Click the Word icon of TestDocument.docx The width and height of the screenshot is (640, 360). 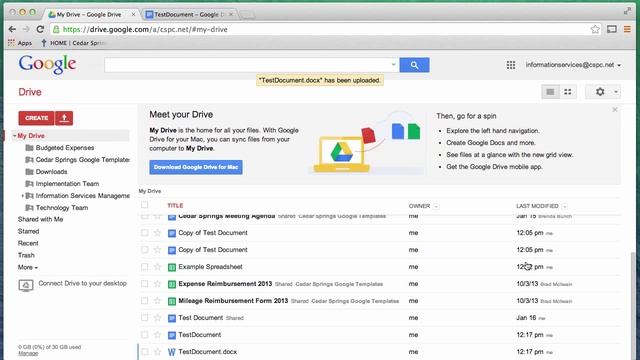[x=172, y=352]
